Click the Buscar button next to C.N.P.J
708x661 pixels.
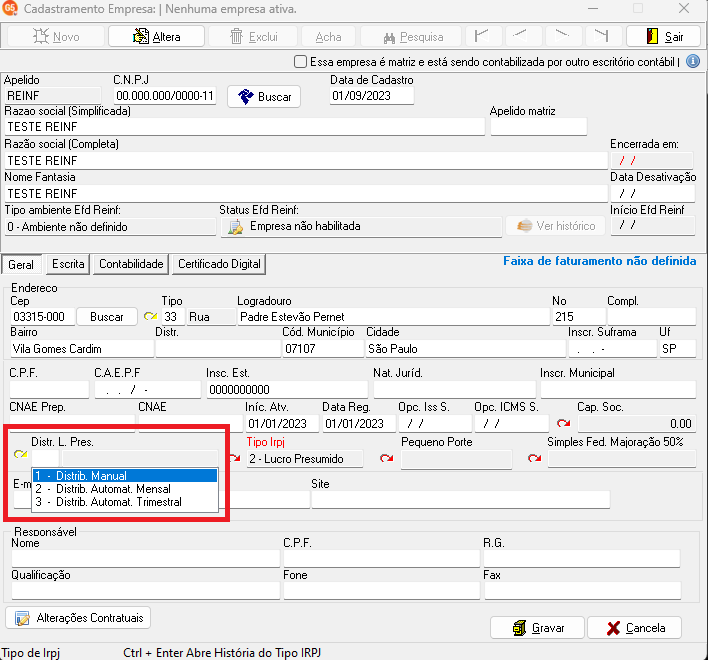(x=265, y=97)
